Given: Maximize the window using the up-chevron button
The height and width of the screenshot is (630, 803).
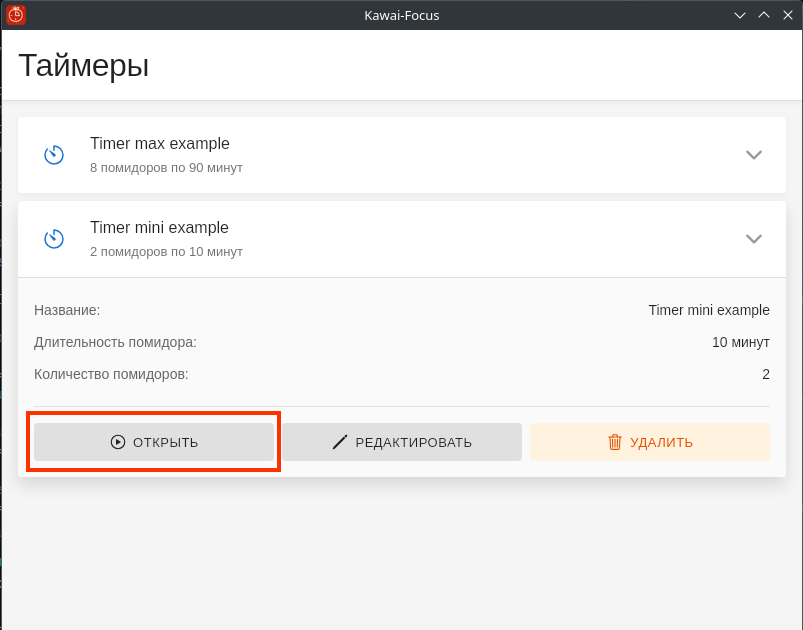Looking at the screenshot, I should [764, 15].
